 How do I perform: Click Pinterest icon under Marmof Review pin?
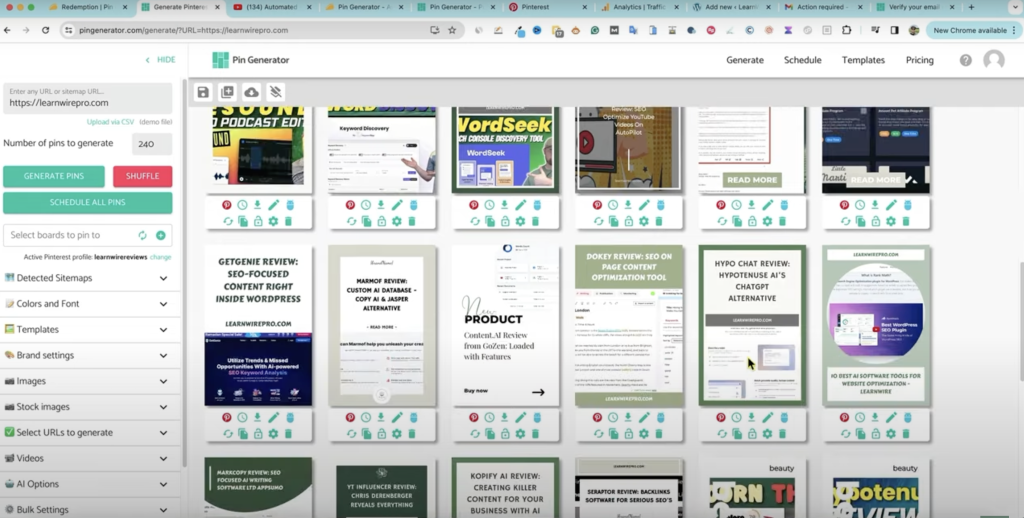point(350,417)
